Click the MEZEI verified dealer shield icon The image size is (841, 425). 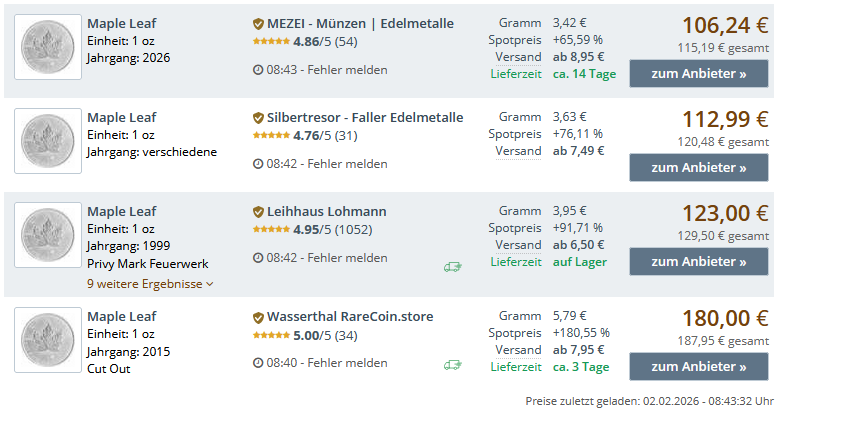coord(258,24)
